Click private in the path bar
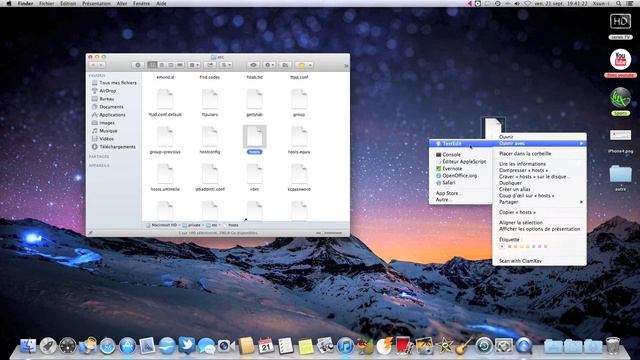The width and height of the screenshot is (640, 360). pyautogui.click(x=191, y=225)
